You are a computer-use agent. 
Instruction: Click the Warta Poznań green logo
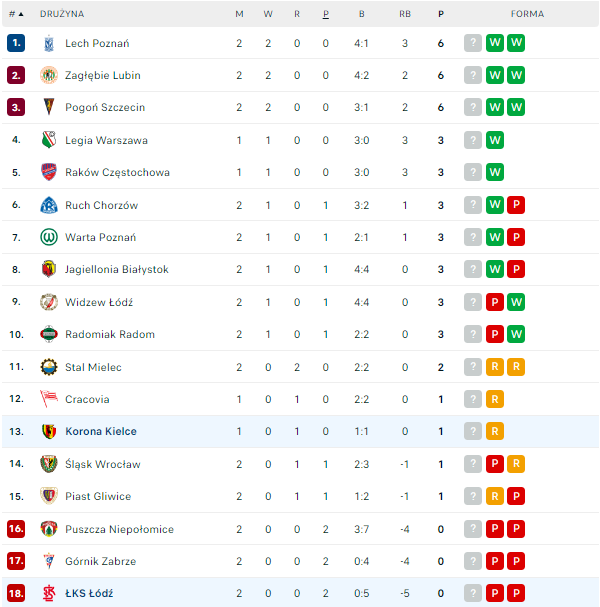coord(48,237)
